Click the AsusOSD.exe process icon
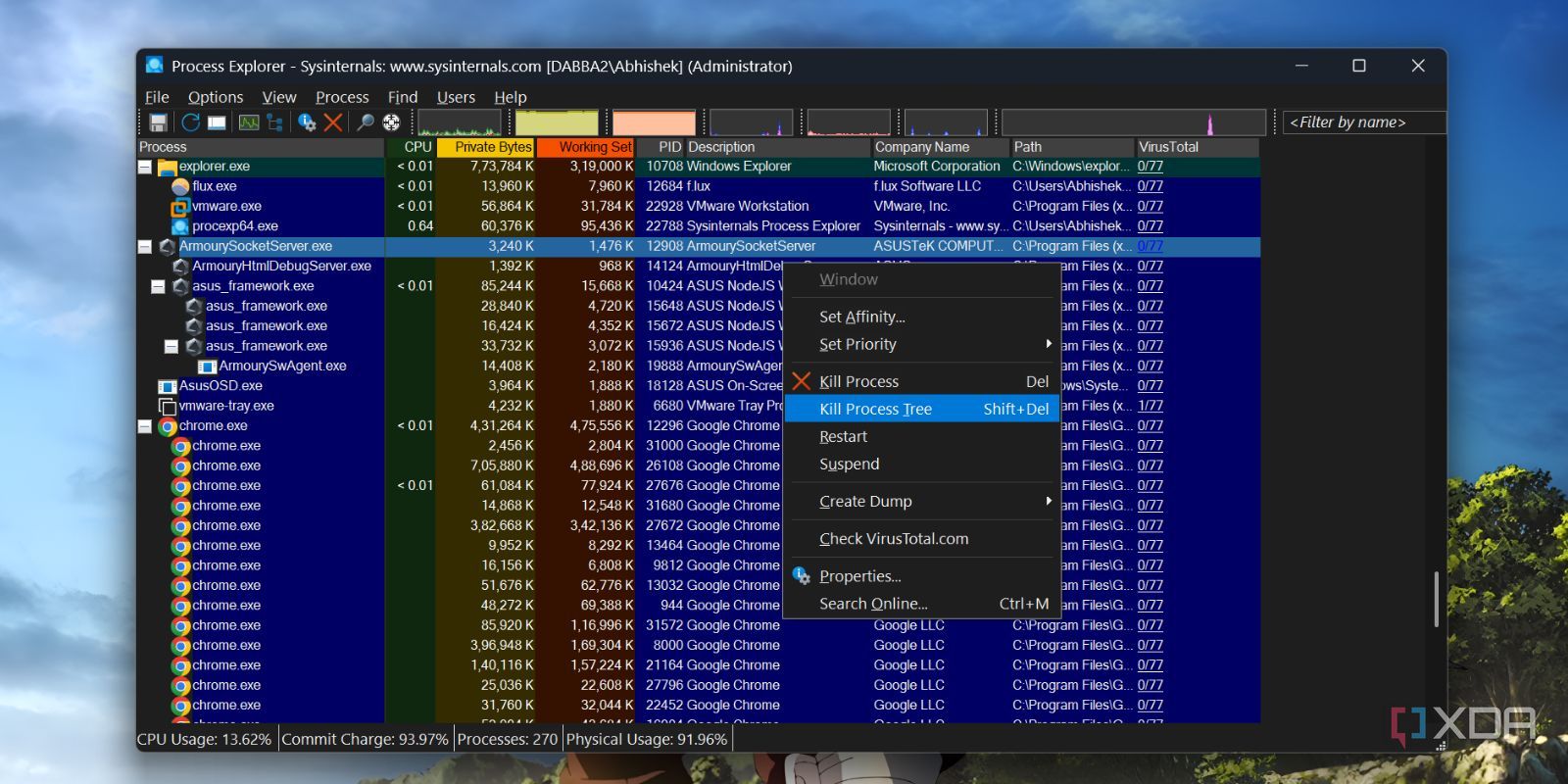The image size is (1568, 784). tap(167, 386)
